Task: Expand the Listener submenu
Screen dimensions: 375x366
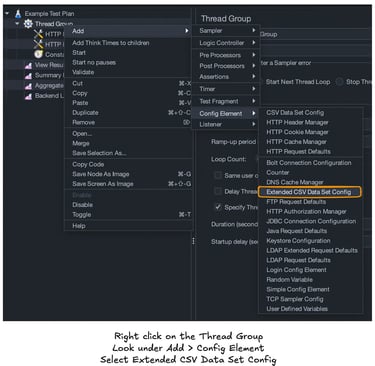Action: (226, 124)
